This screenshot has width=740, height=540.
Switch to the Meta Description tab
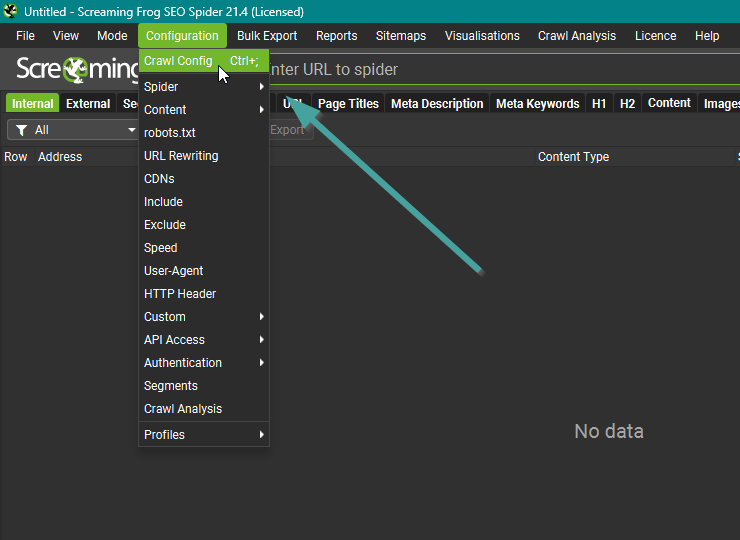click(x=437, y=104)
